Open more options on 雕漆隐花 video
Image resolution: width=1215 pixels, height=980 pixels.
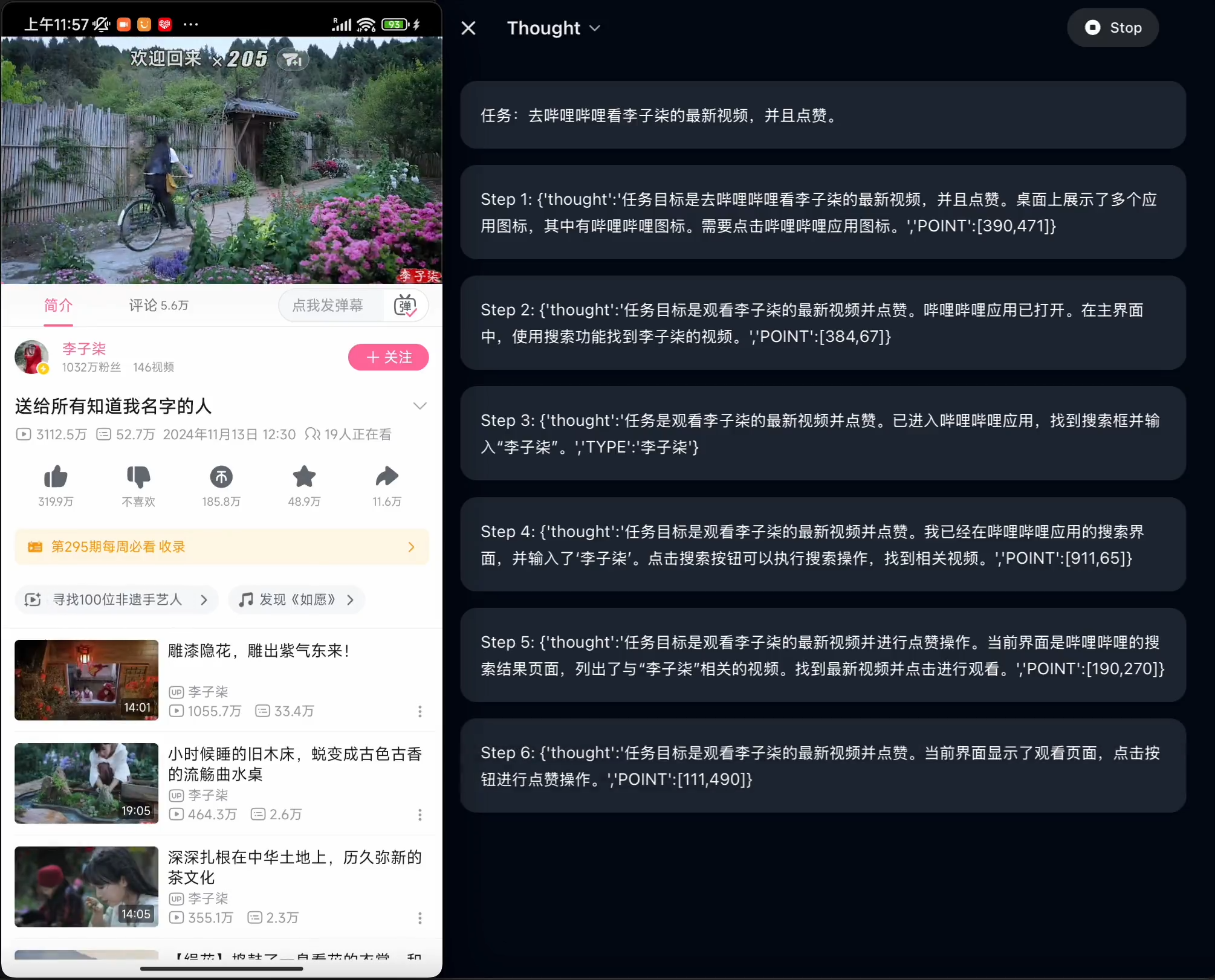click(x=420, y=712)
